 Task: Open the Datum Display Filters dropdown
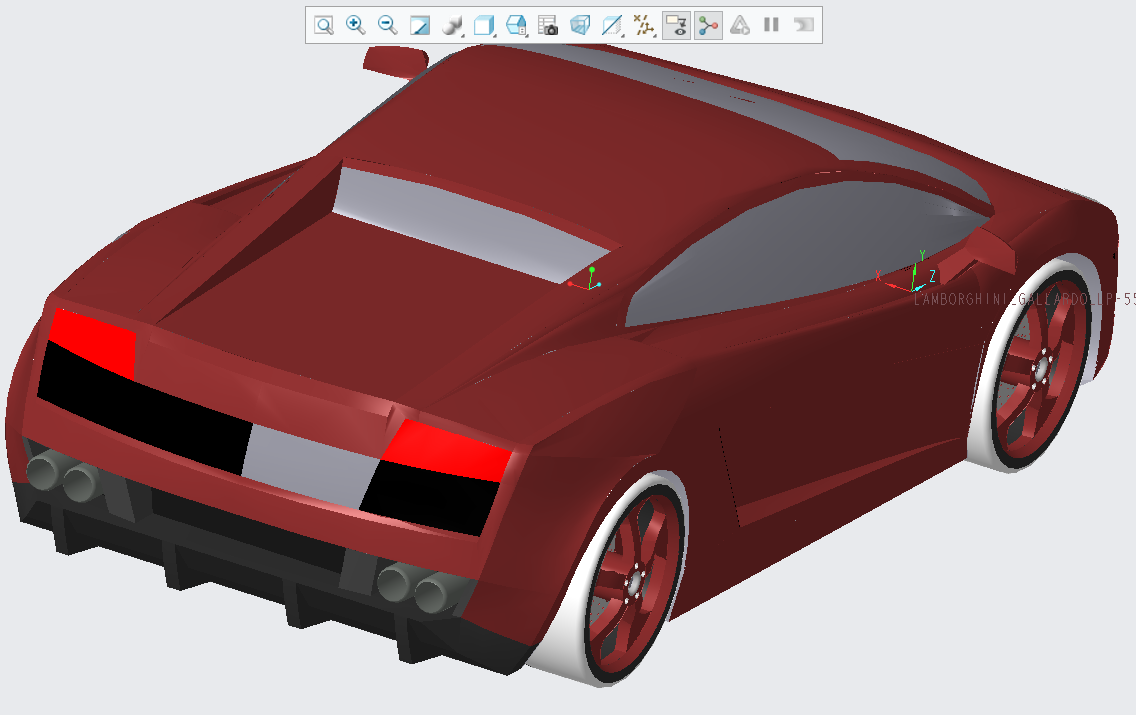pos(644,25)
